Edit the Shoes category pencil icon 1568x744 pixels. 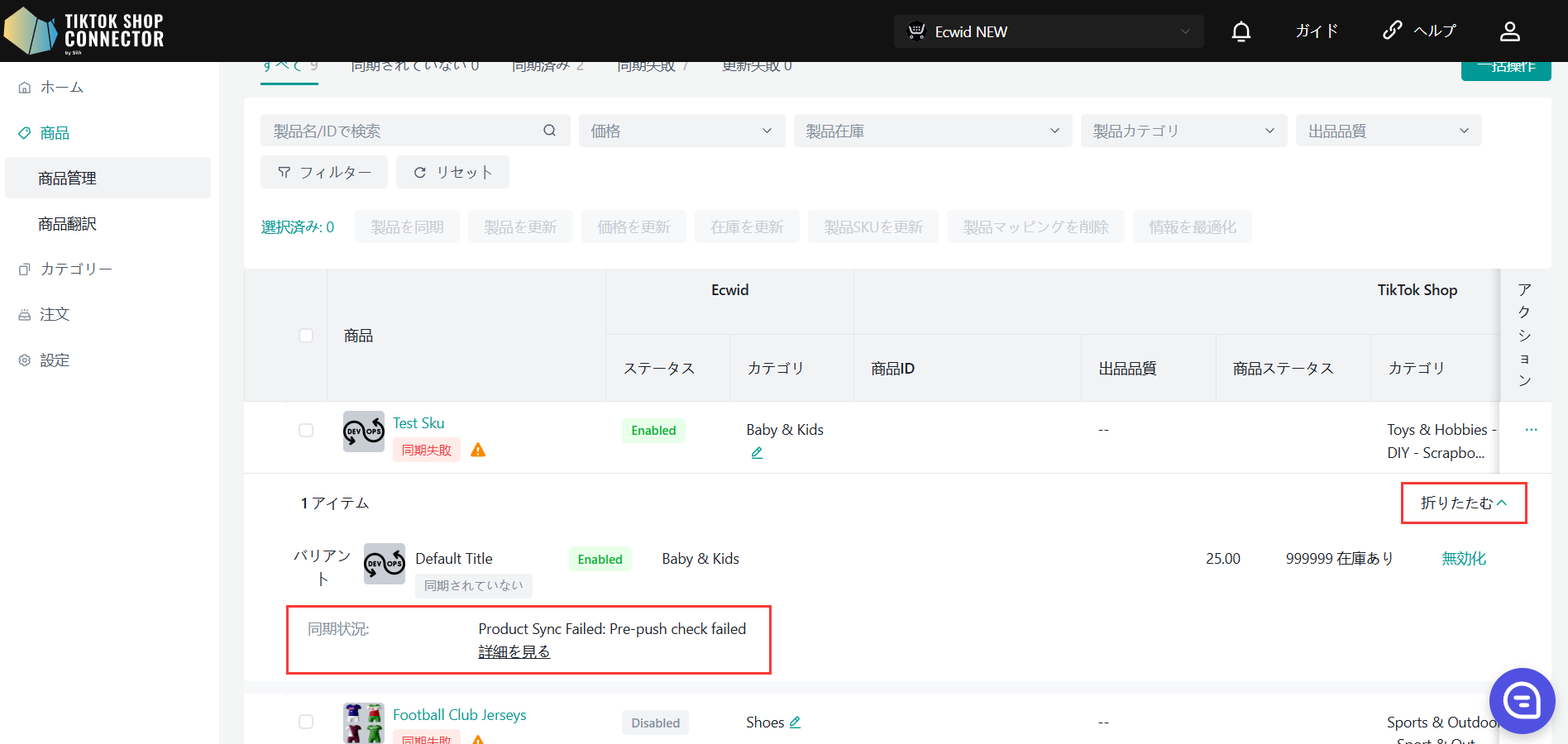(795, 723)
